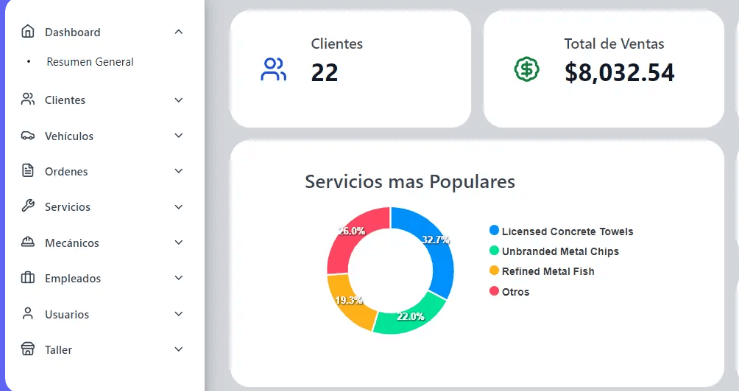Click the green dollar badge icon
This screenshot has width=739, height=391.
point(526,70)
